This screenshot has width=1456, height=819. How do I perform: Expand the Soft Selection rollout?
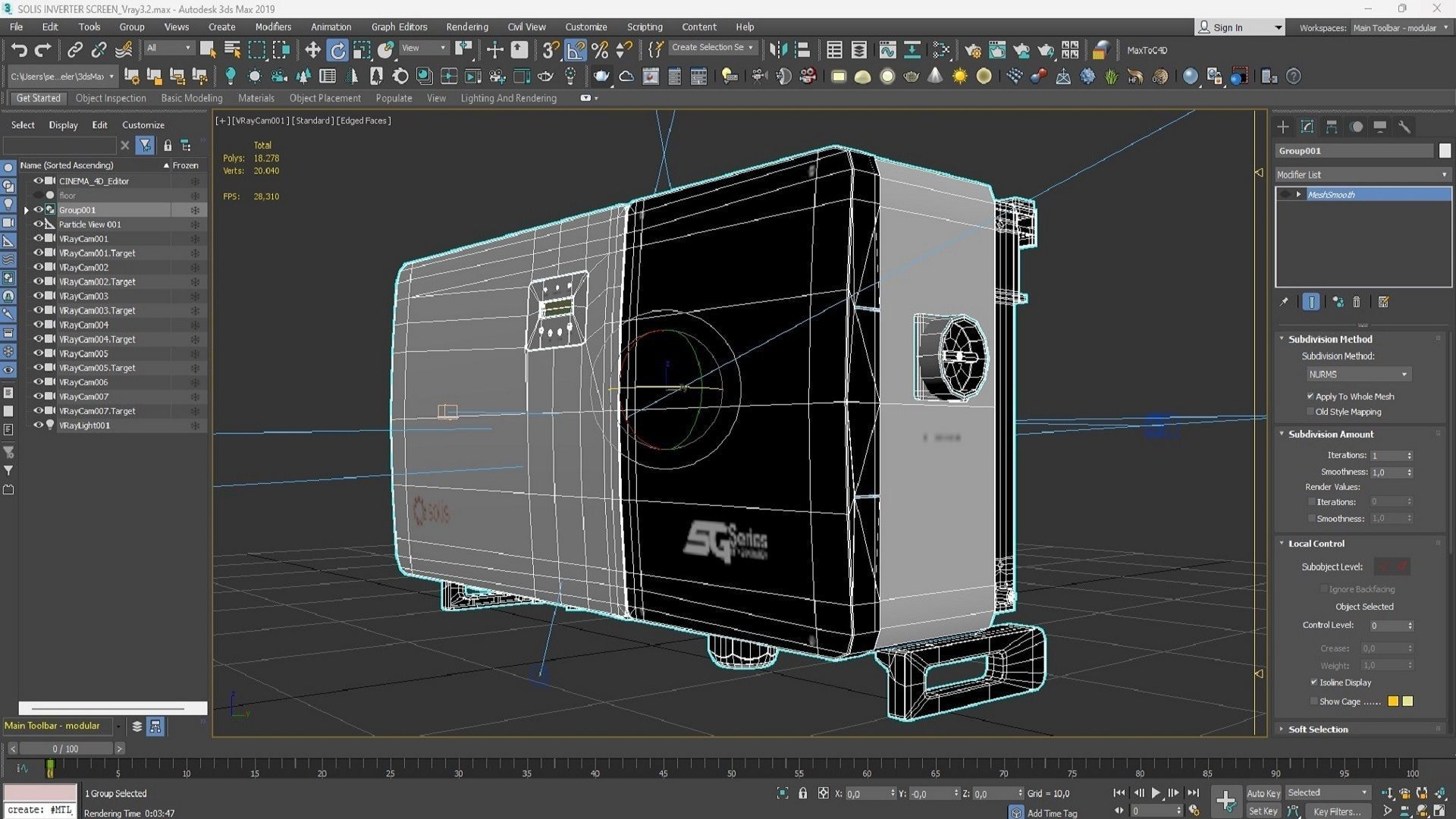click(x=1317, y=729)
